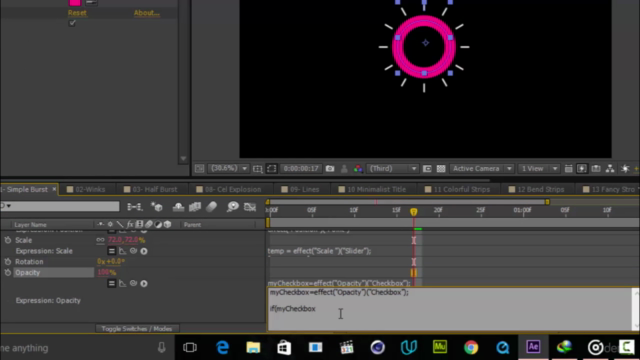This screenshot has height=360, width=640.
Task: Click the Effect Controls scroll down arrow
Action: 183,158
